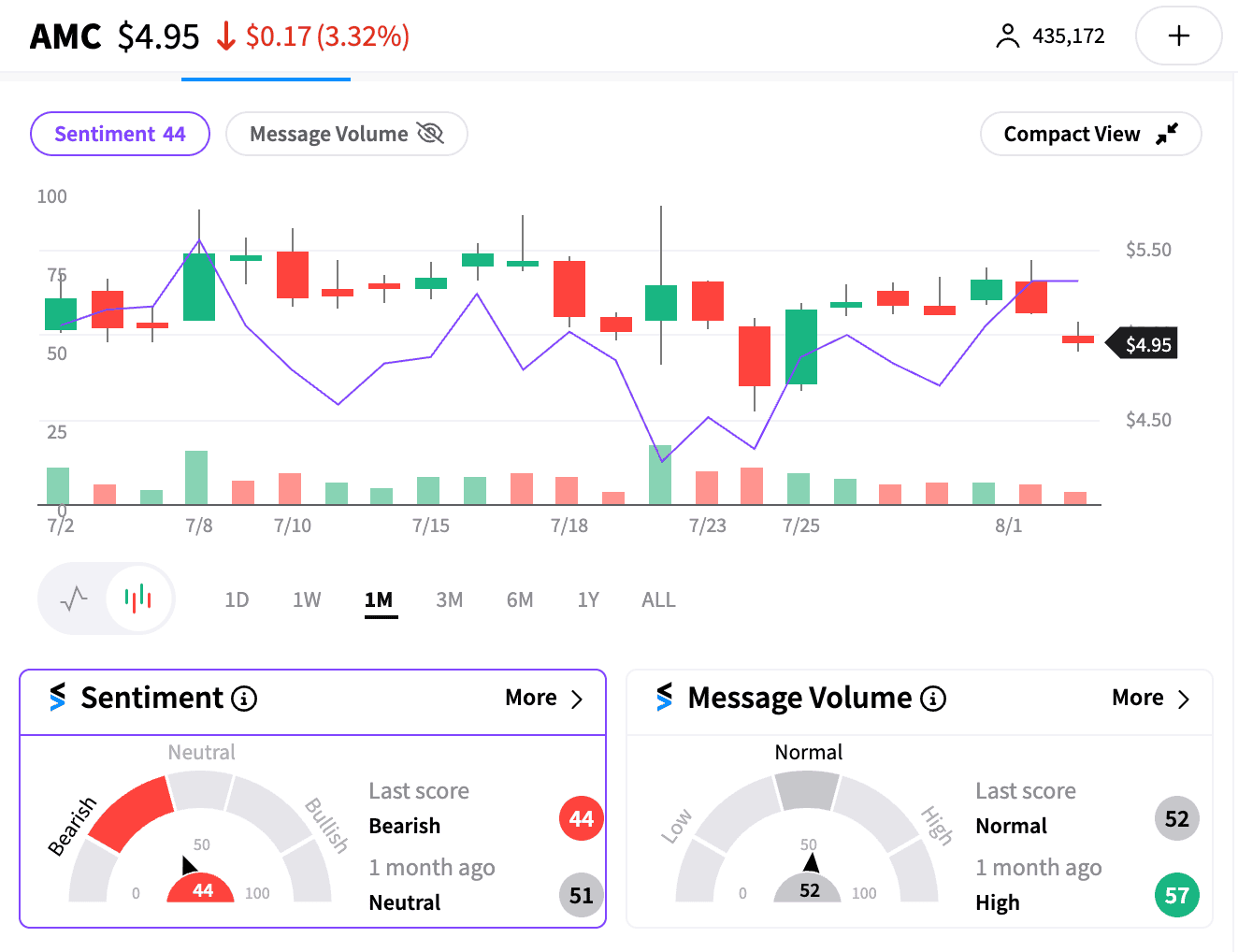Click the gray 52 volume score badge
The image size is (1238, 952).
click(1177, 819)
